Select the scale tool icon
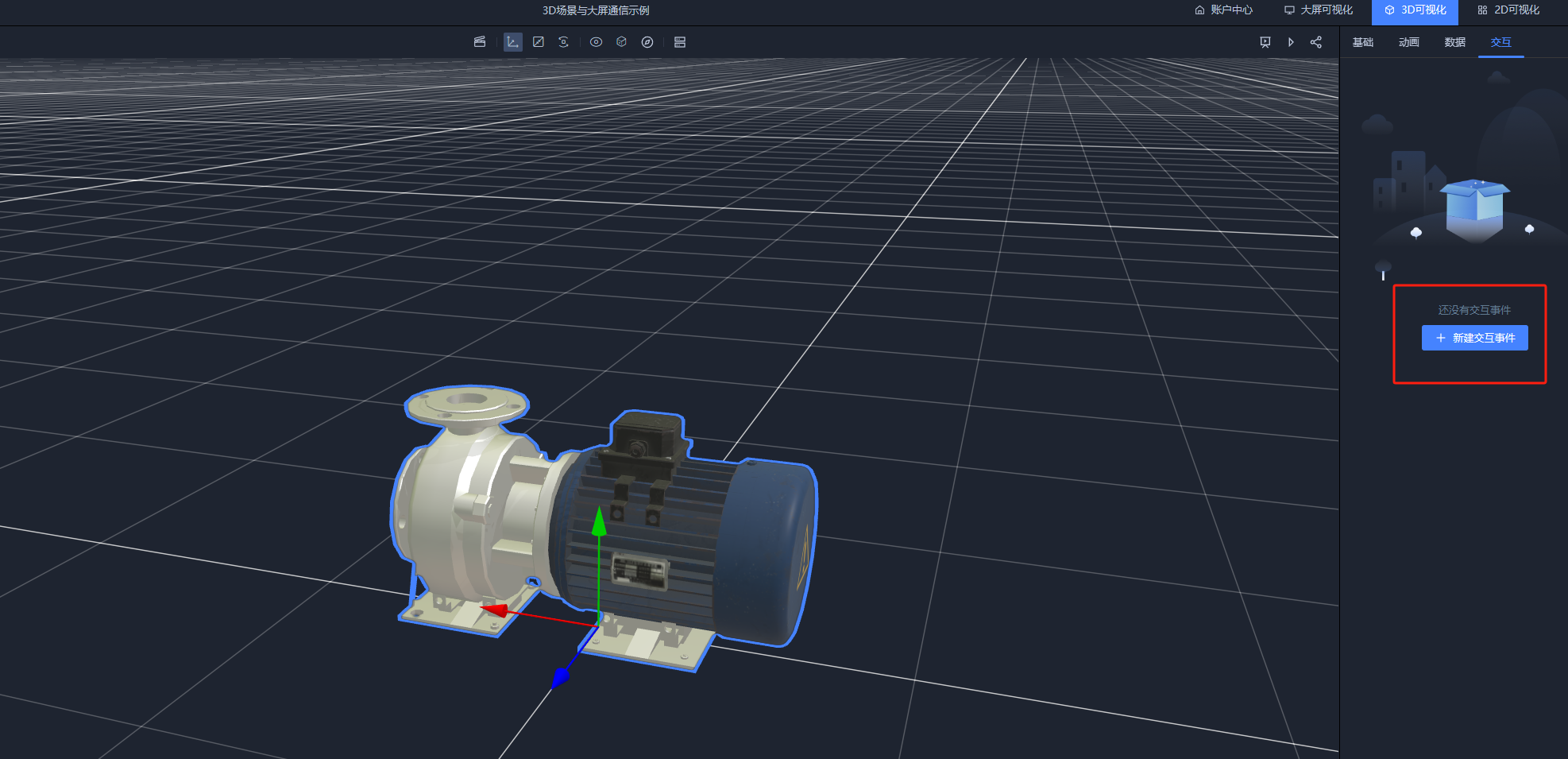Screen dimensions: 1568x759 coord(539,42)
